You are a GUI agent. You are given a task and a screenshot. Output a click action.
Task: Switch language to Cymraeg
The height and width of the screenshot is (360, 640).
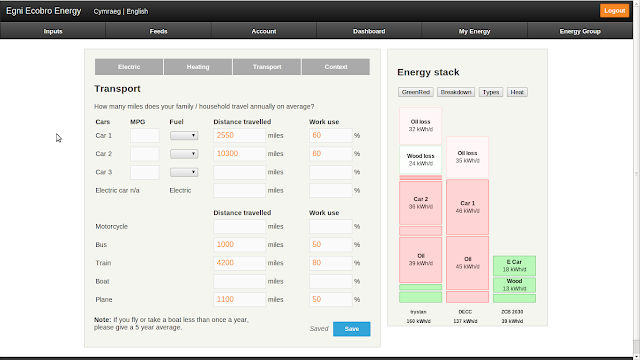(107, 11)
